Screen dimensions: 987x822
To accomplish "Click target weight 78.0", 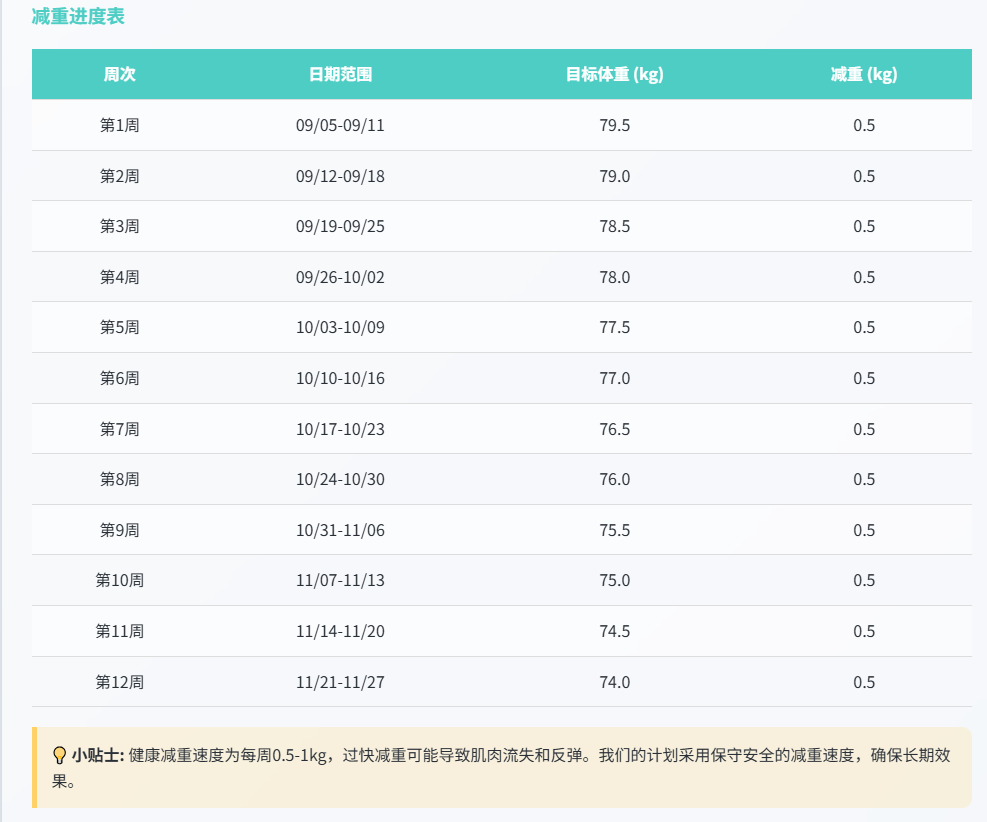I will pos(614,278).
